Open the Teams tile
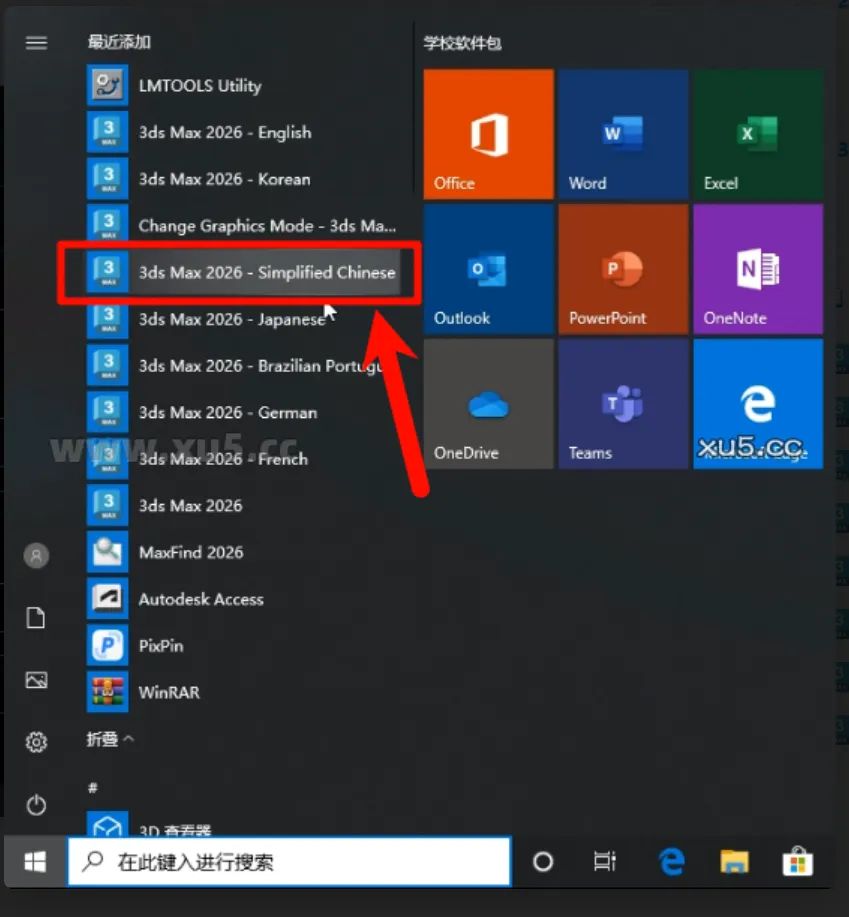Image resolution: width=849 pixels, height=917 pixels. (x=623, y=404)
